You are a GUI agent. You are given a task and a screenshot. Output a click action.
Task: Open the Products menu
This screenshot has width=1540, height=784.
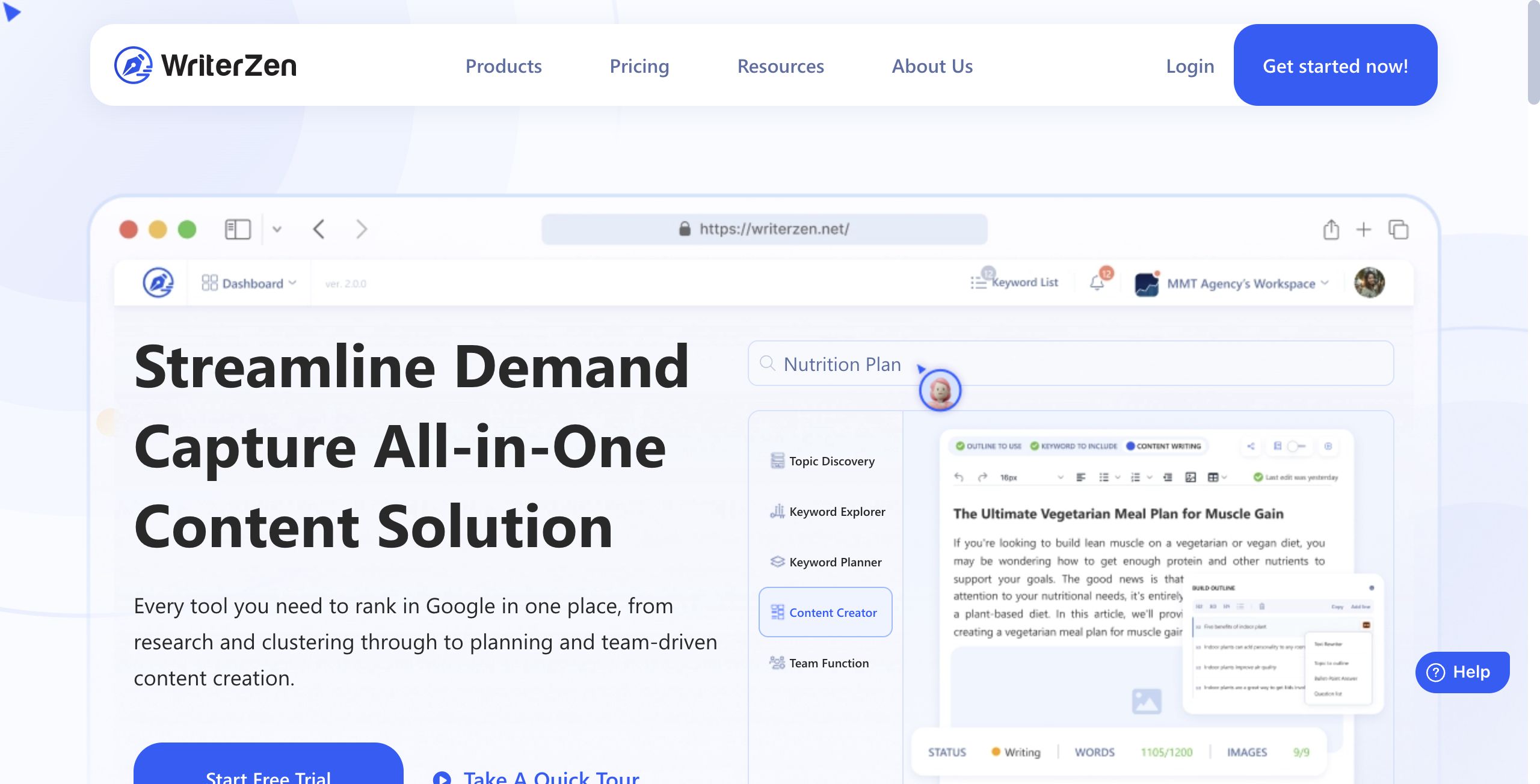click(504, 66)
